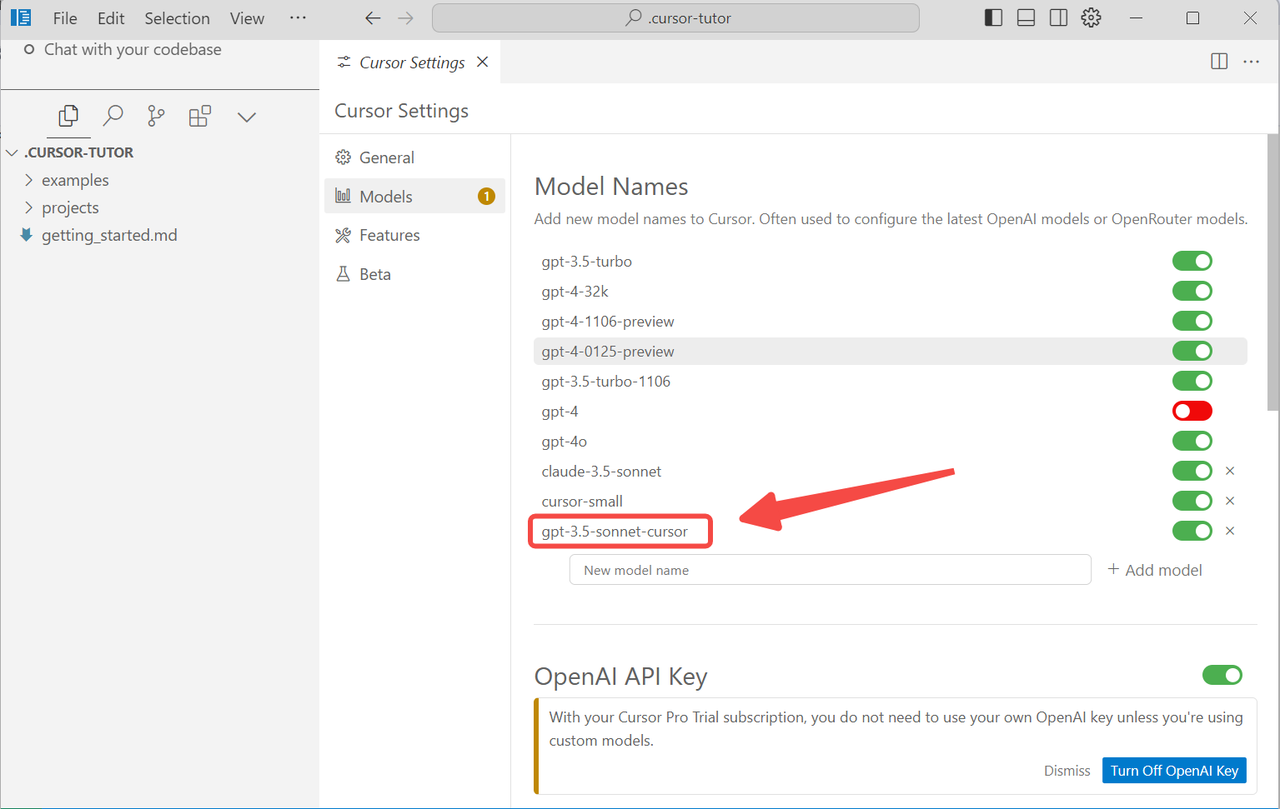Open the View menu
This screenshot has width=1280, height=809.
tap(247, 18)
